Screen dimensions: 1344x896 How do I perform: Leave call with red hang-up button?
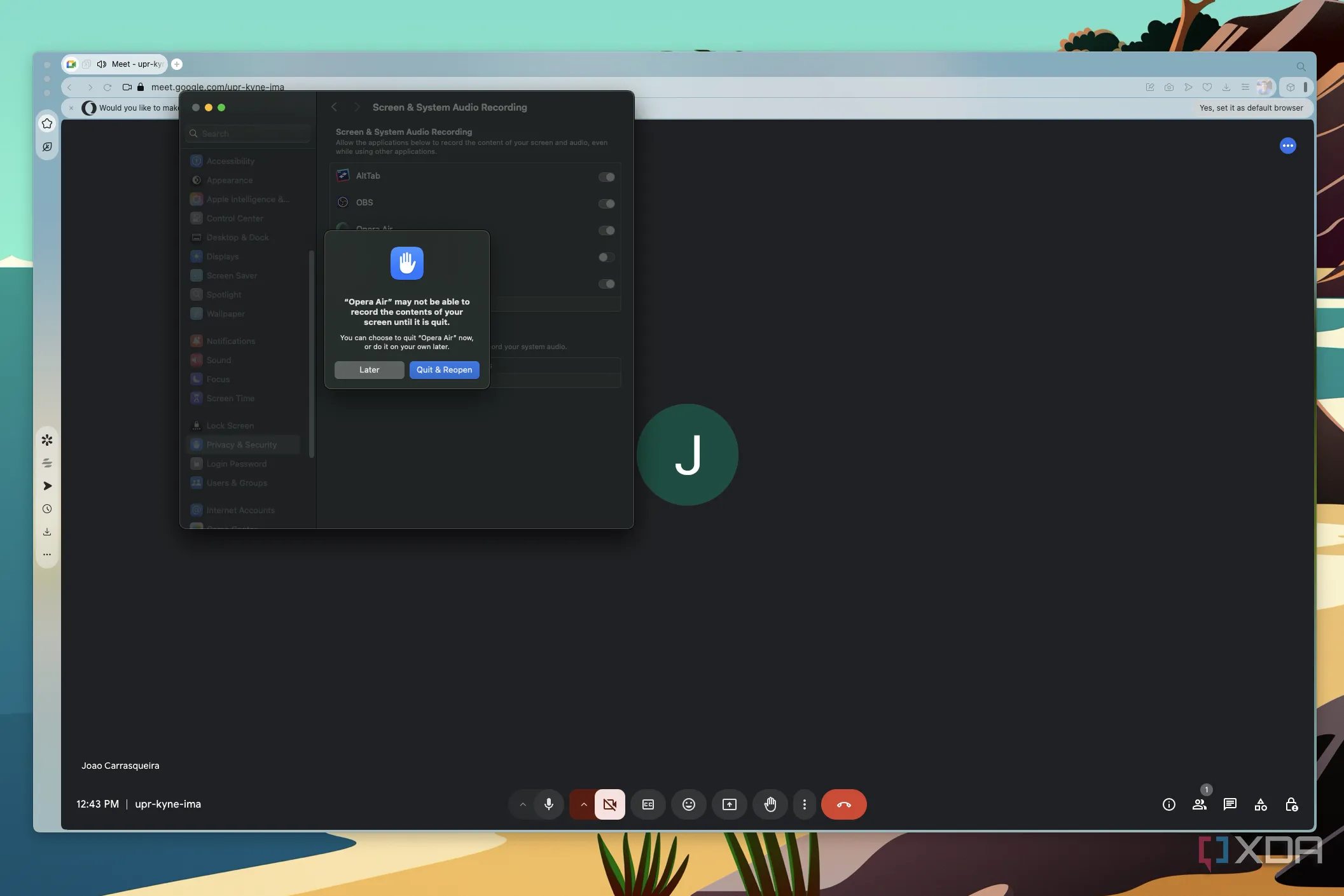(x=843, y=804)
